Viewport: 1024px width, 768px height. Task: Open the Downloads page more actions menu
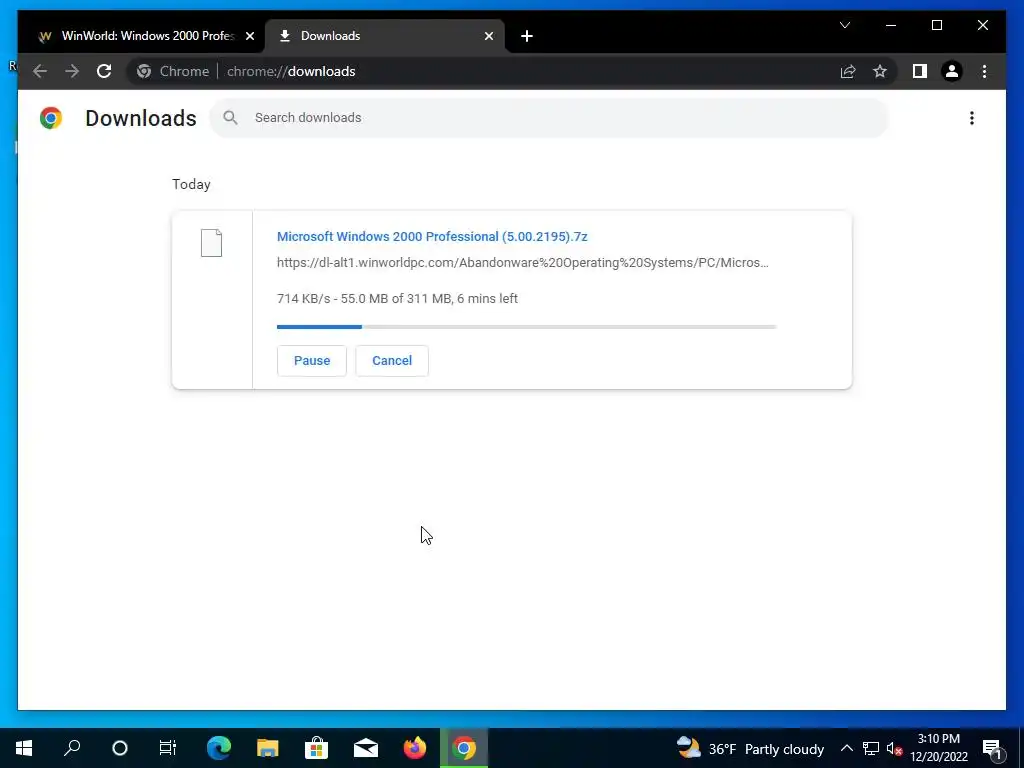972,118
